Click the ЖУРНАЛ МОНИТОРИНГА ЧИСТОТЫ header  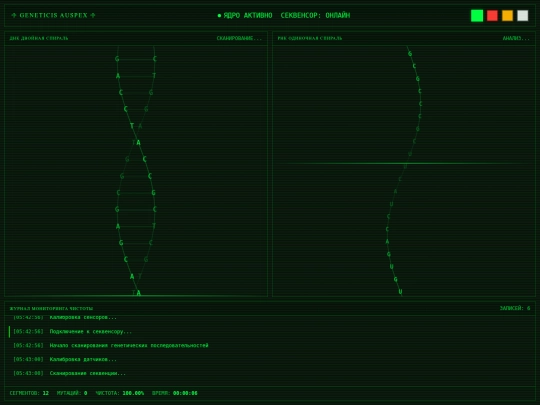pos(51,308)
